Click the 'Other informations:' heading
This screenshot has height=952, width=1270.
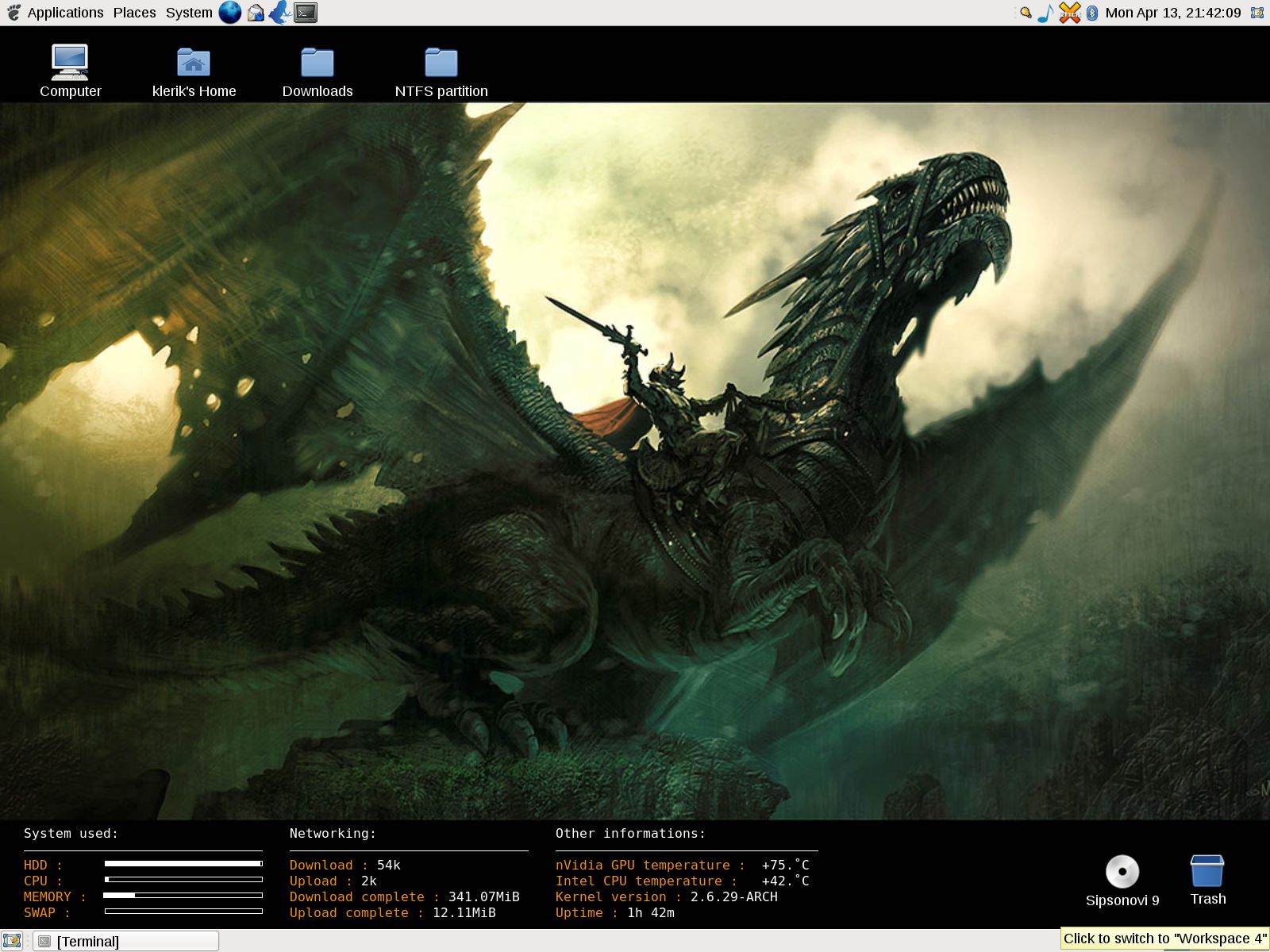[x=630, y=833]
